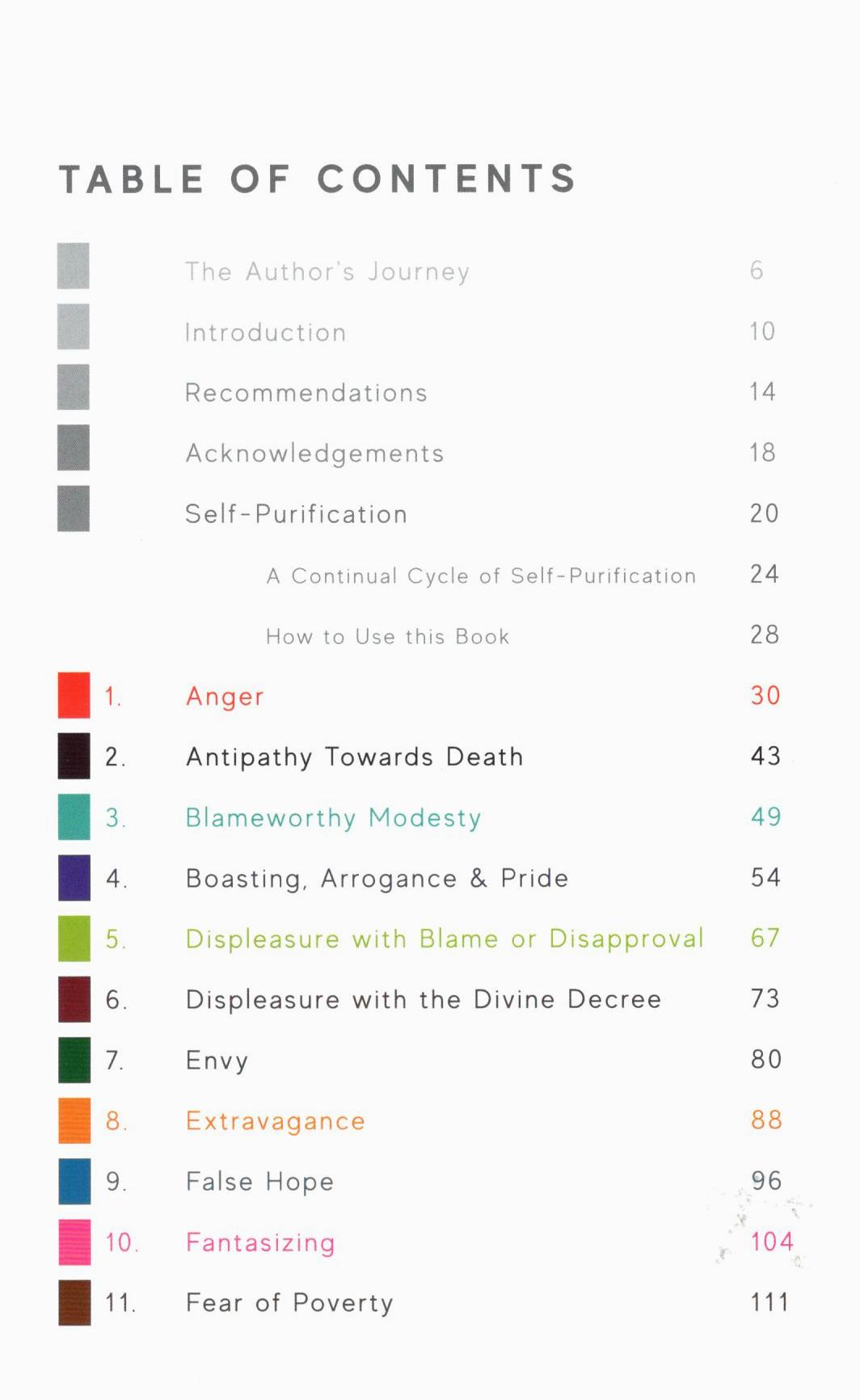Image resolution: width=860 pixels, height=1400 pixels.
Task: Select the lime green square beside chapter 5
Action: pos(74,938)
